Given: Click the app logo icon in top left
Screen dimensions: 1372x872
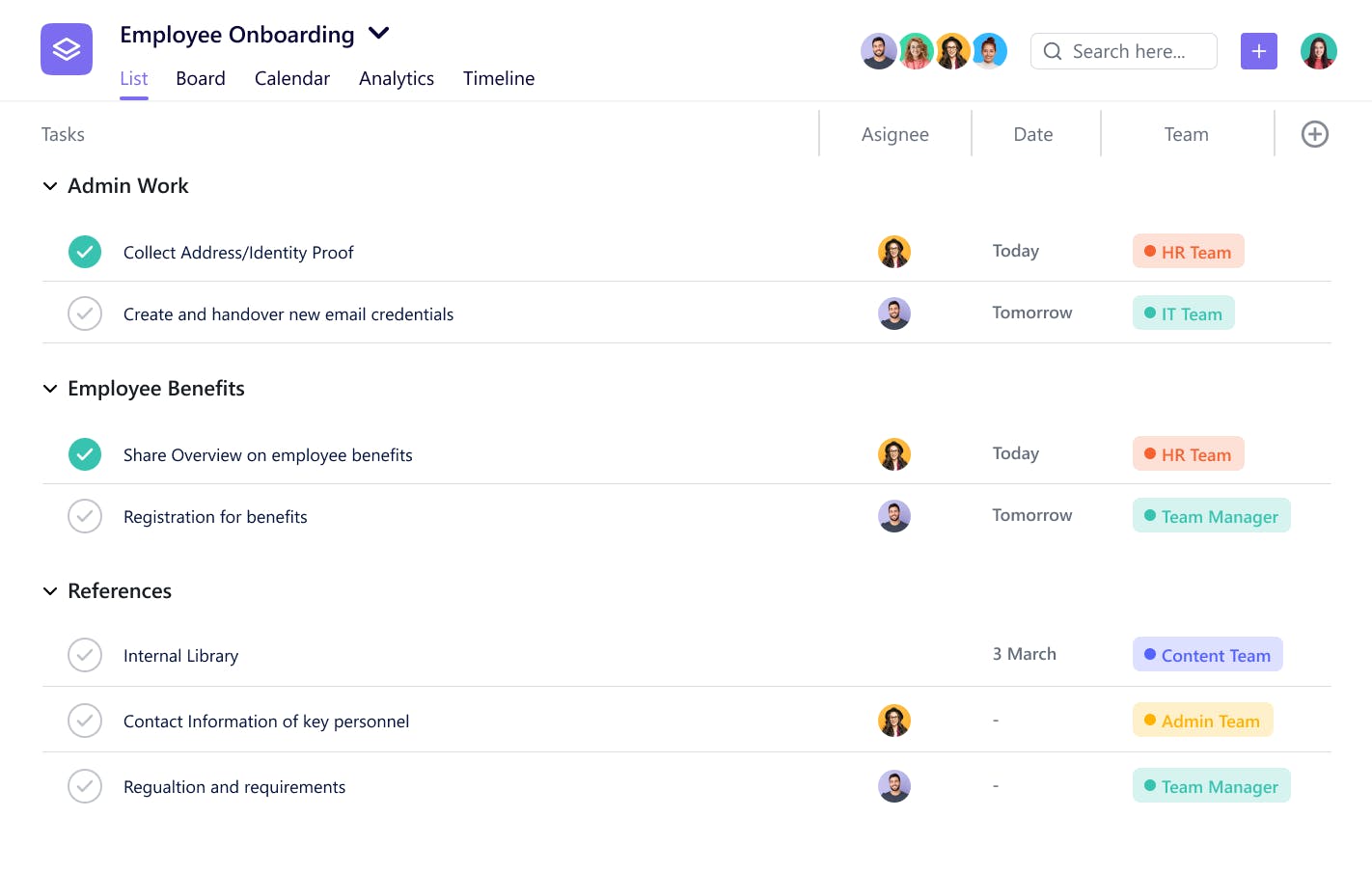Looking at the screenshot, I should click(66, 48).
